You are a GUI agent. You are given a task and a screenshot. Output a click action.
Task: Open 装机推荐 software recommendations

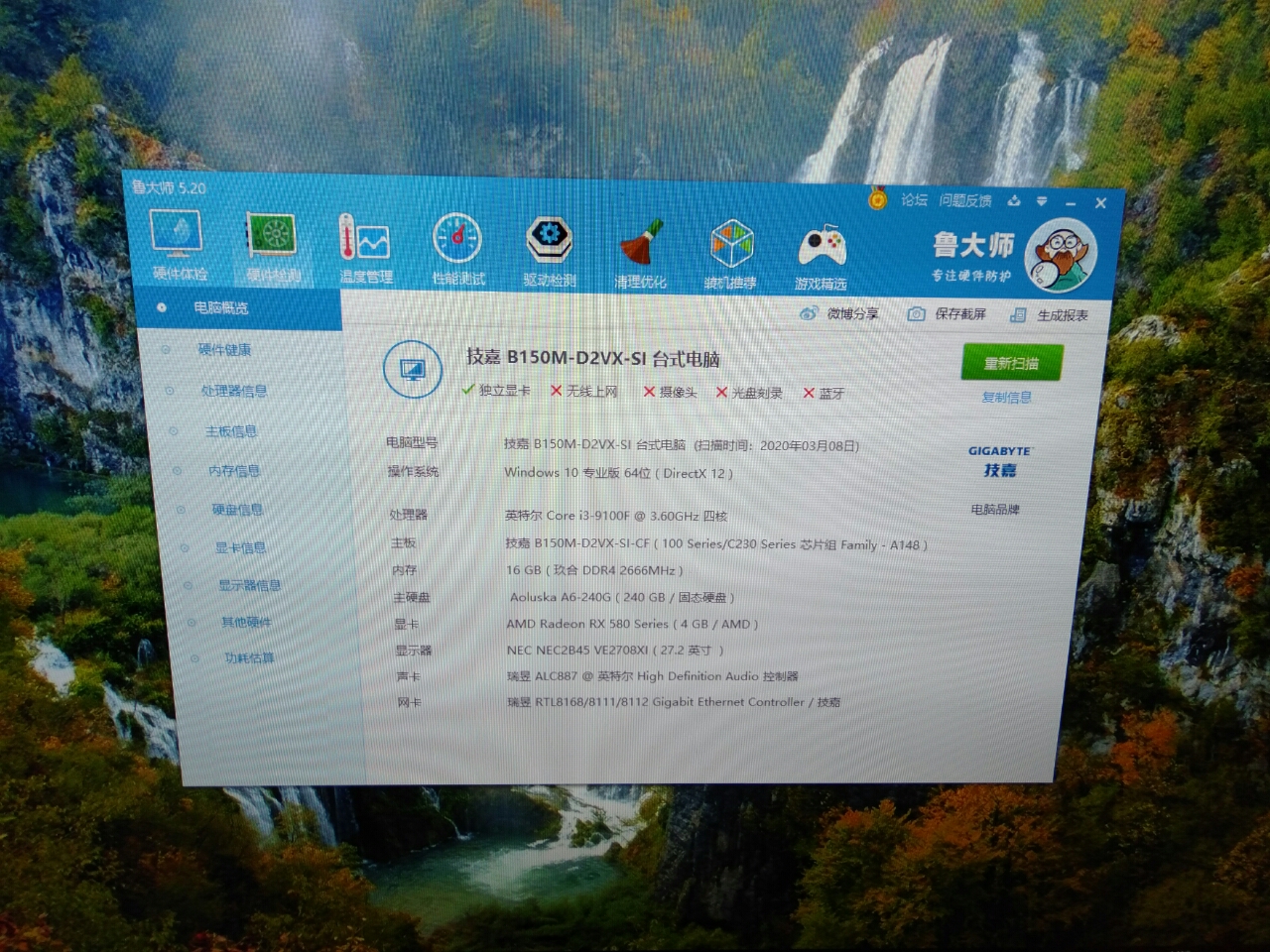[x=730, y=256]
